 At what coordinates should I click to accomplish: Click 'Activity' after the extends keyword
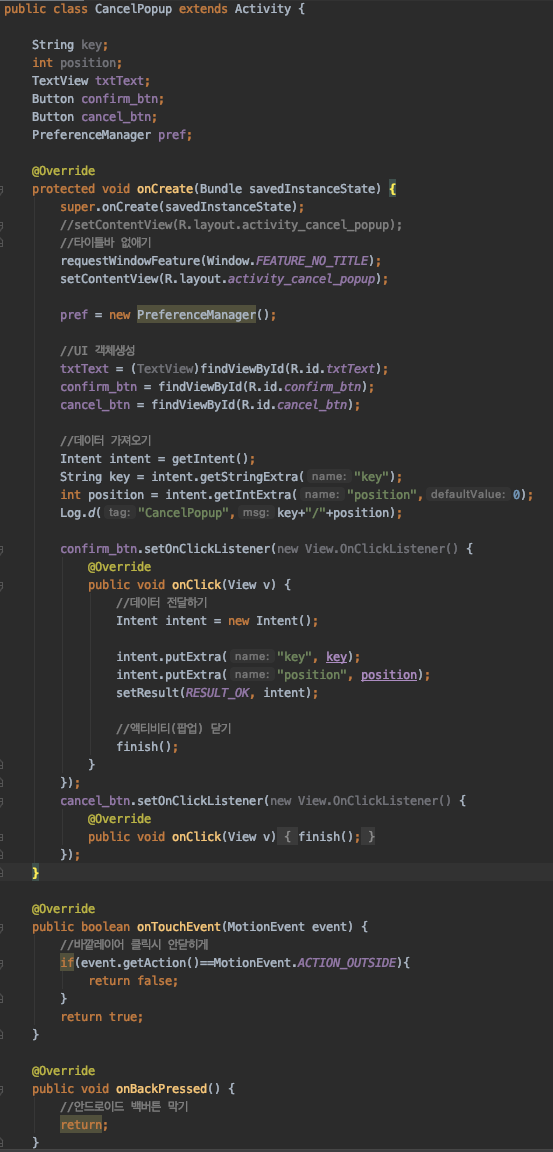(263, 9)
